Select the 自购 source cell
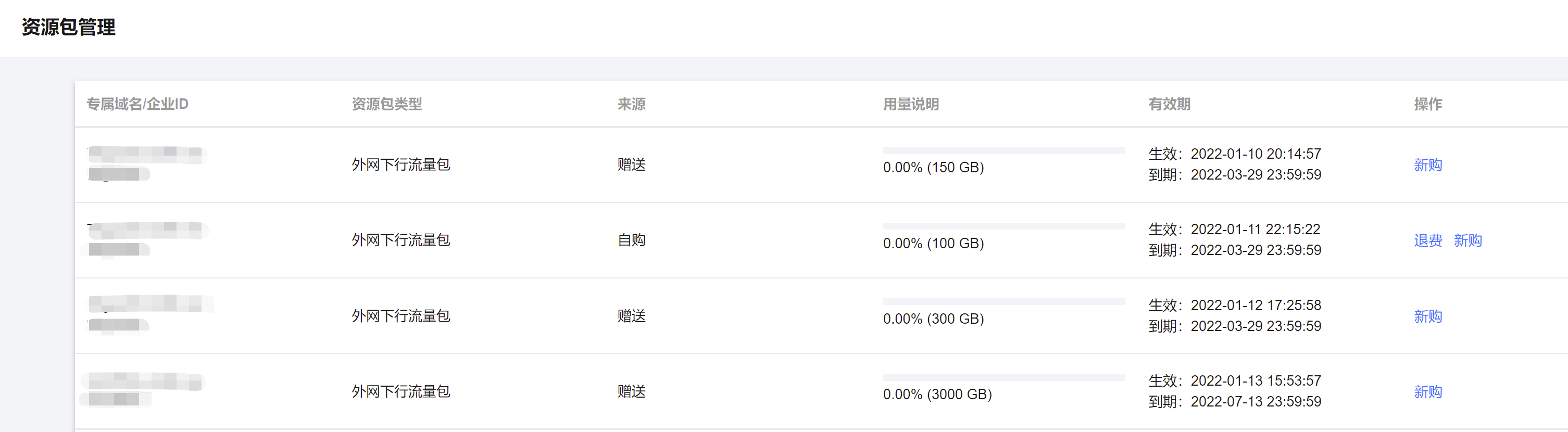Screen dimensions: 1568x432 631,240
